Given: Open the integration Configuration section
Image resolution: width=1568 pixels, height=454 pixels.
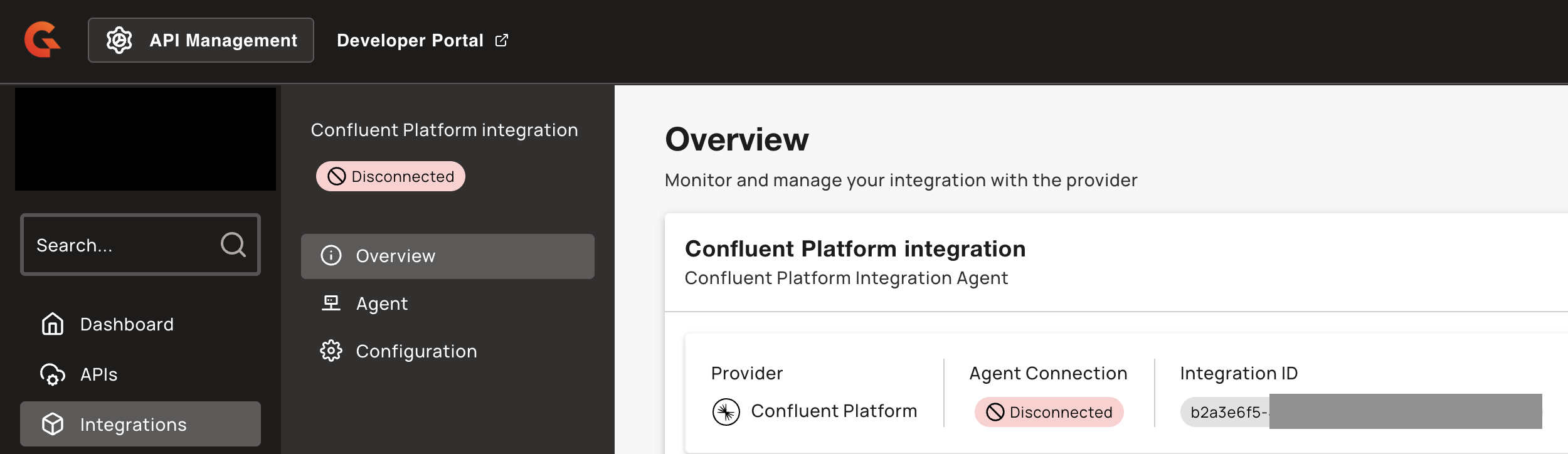Looking at the screenshot, I should point(416,351).
